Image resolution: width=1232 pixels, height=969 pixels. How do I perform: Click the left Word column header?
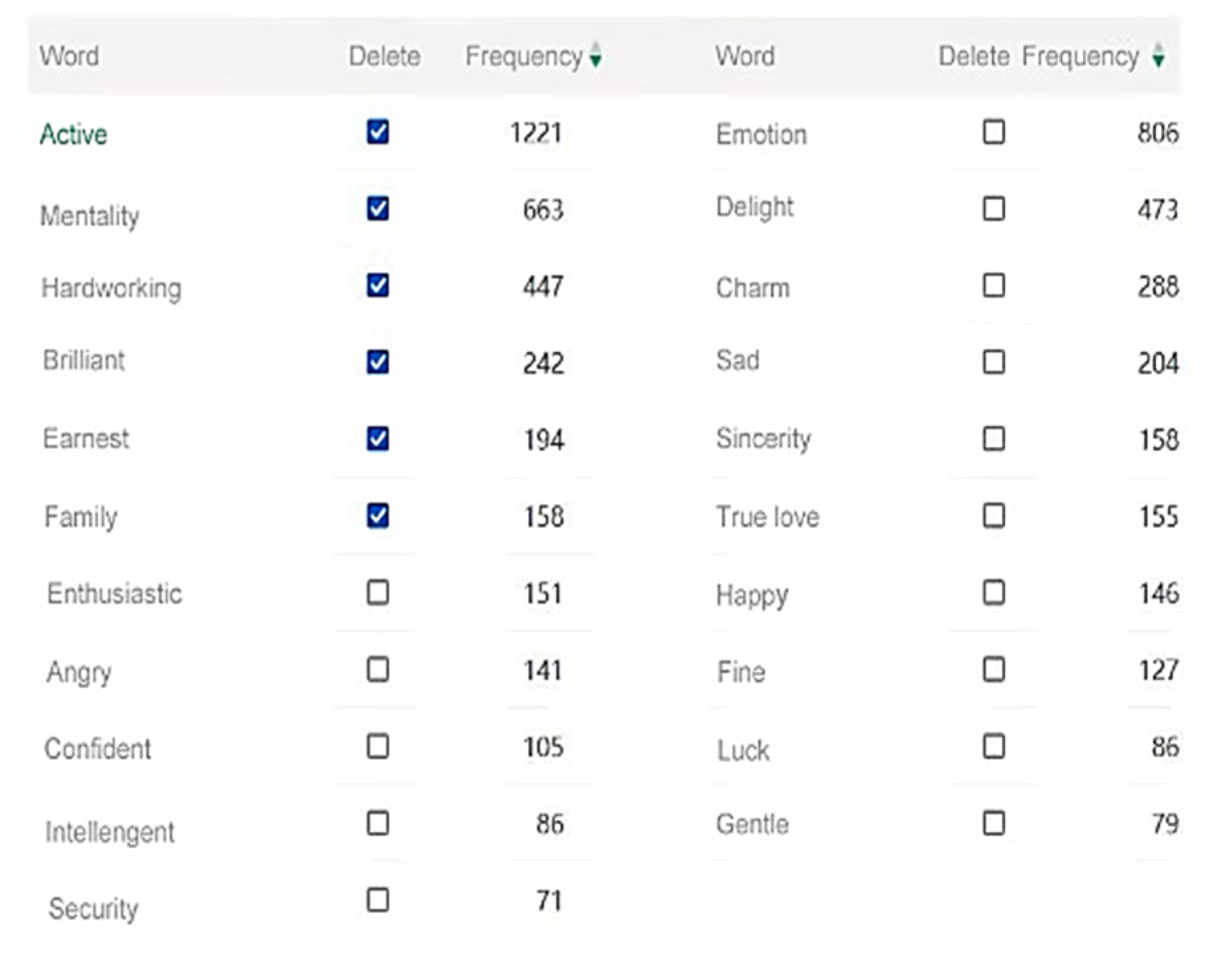(x=69, y=56)
